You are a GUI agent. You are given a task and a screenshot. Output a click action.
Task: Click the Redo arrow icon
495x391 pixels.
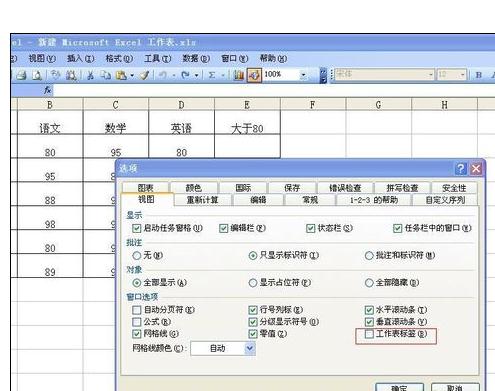(185, 75)
